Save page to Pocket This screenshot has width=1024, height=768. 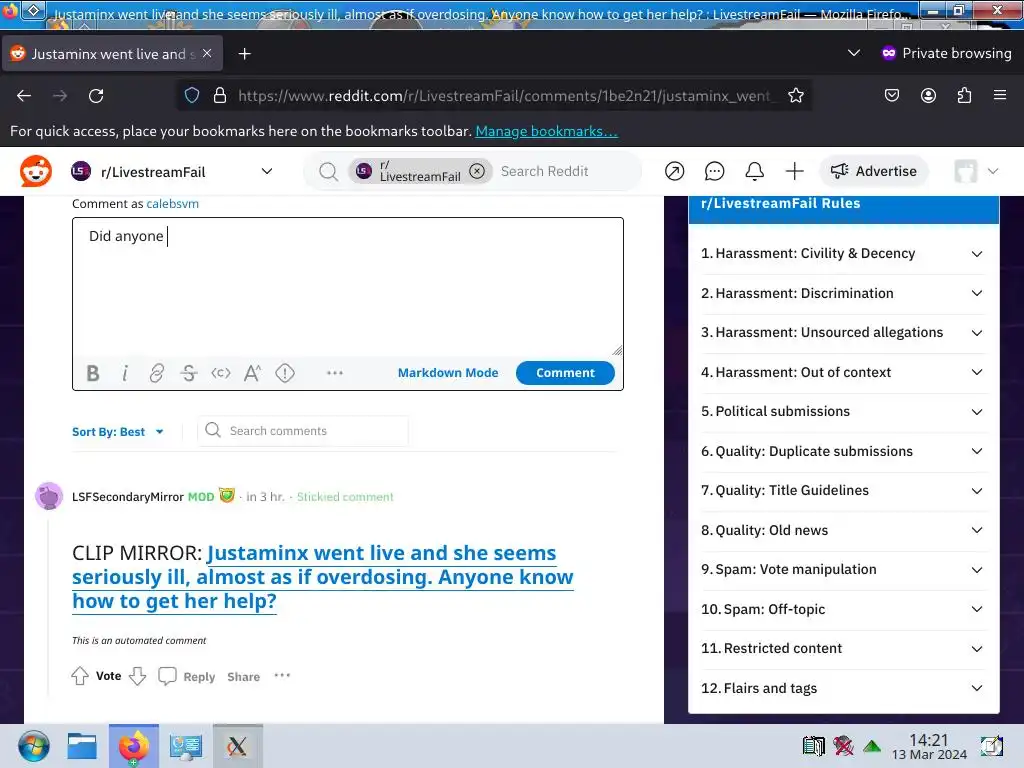(891, 95)
